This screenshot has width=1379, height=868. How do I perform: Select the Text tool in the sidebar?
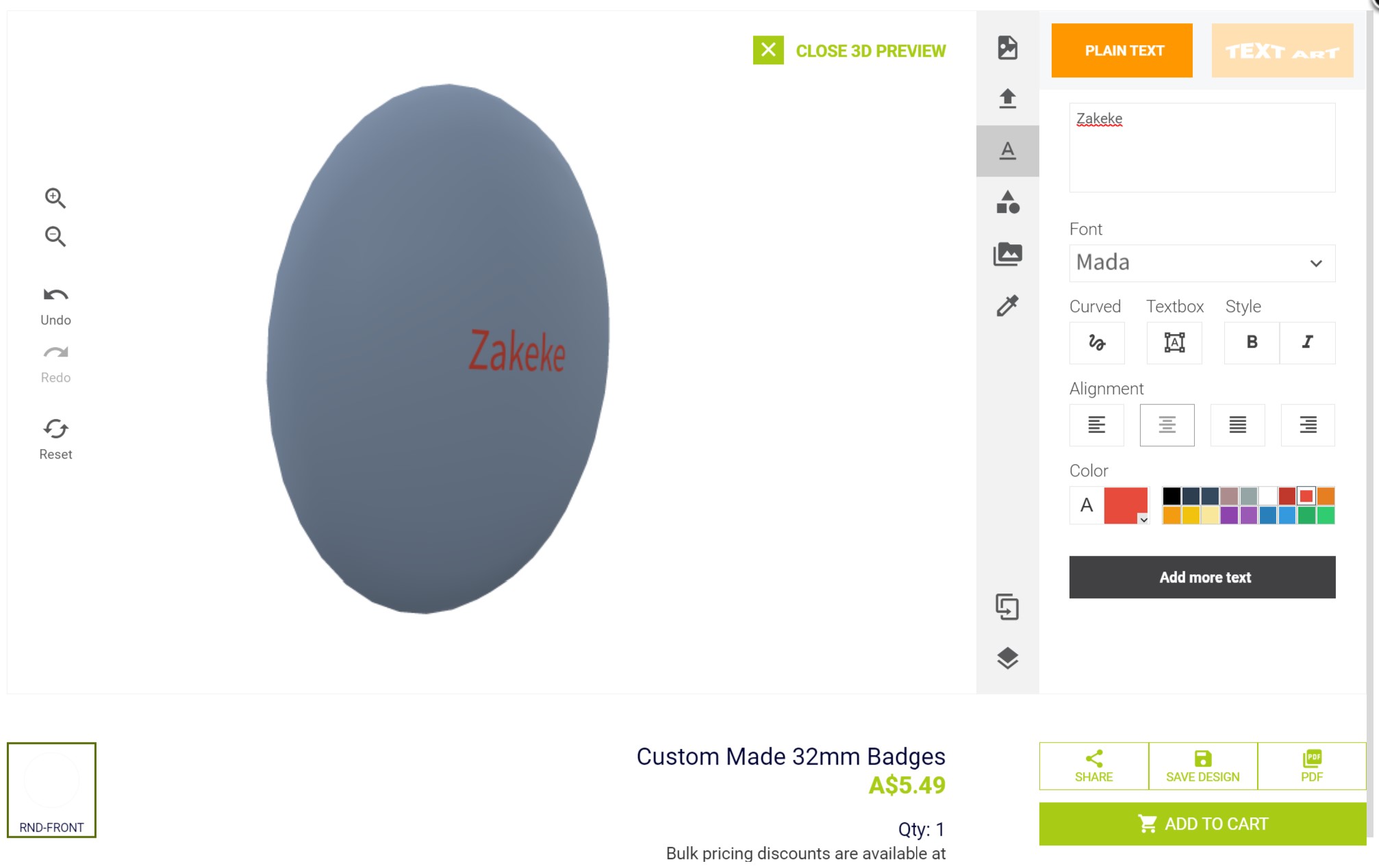pyautogui.click(x=1007, y=150)
